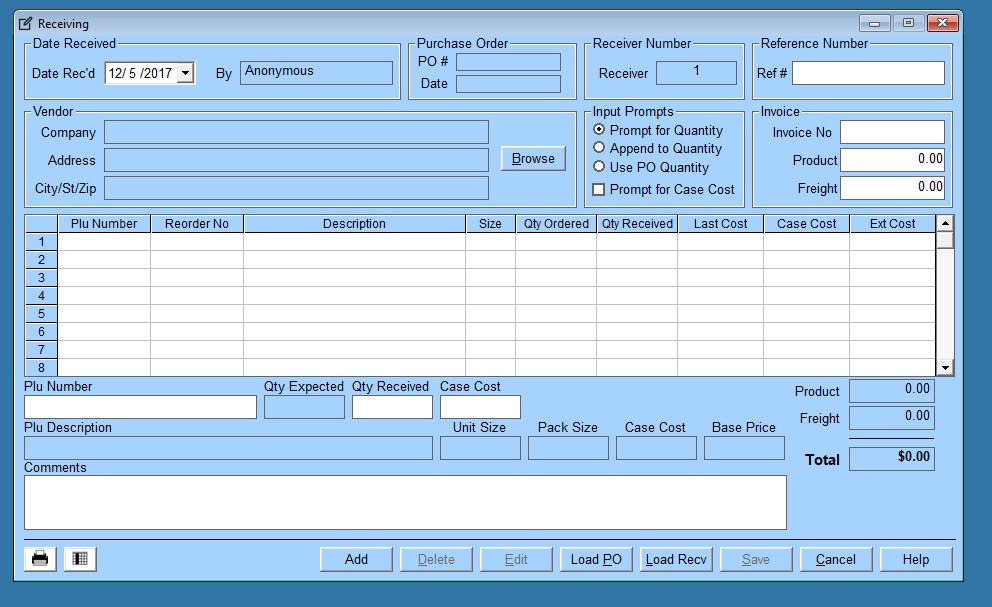
Task: Select Append to Quantity radio button
Action: click(598, 147)
